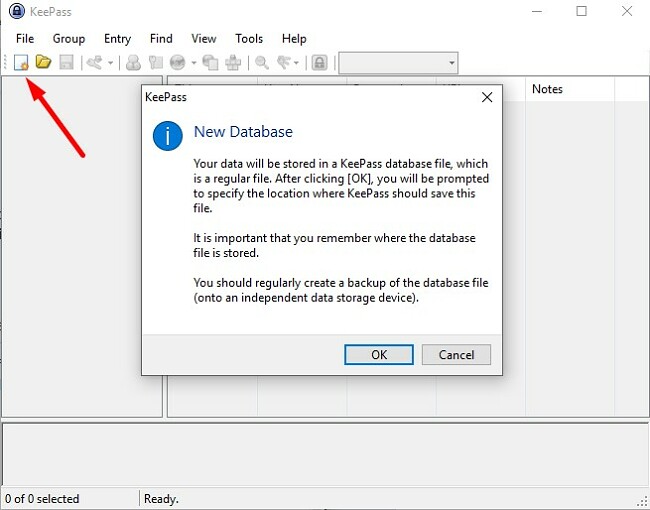Open the File menu
The image size is (650, 510).
pyautogui.click(x=25, y=39)
